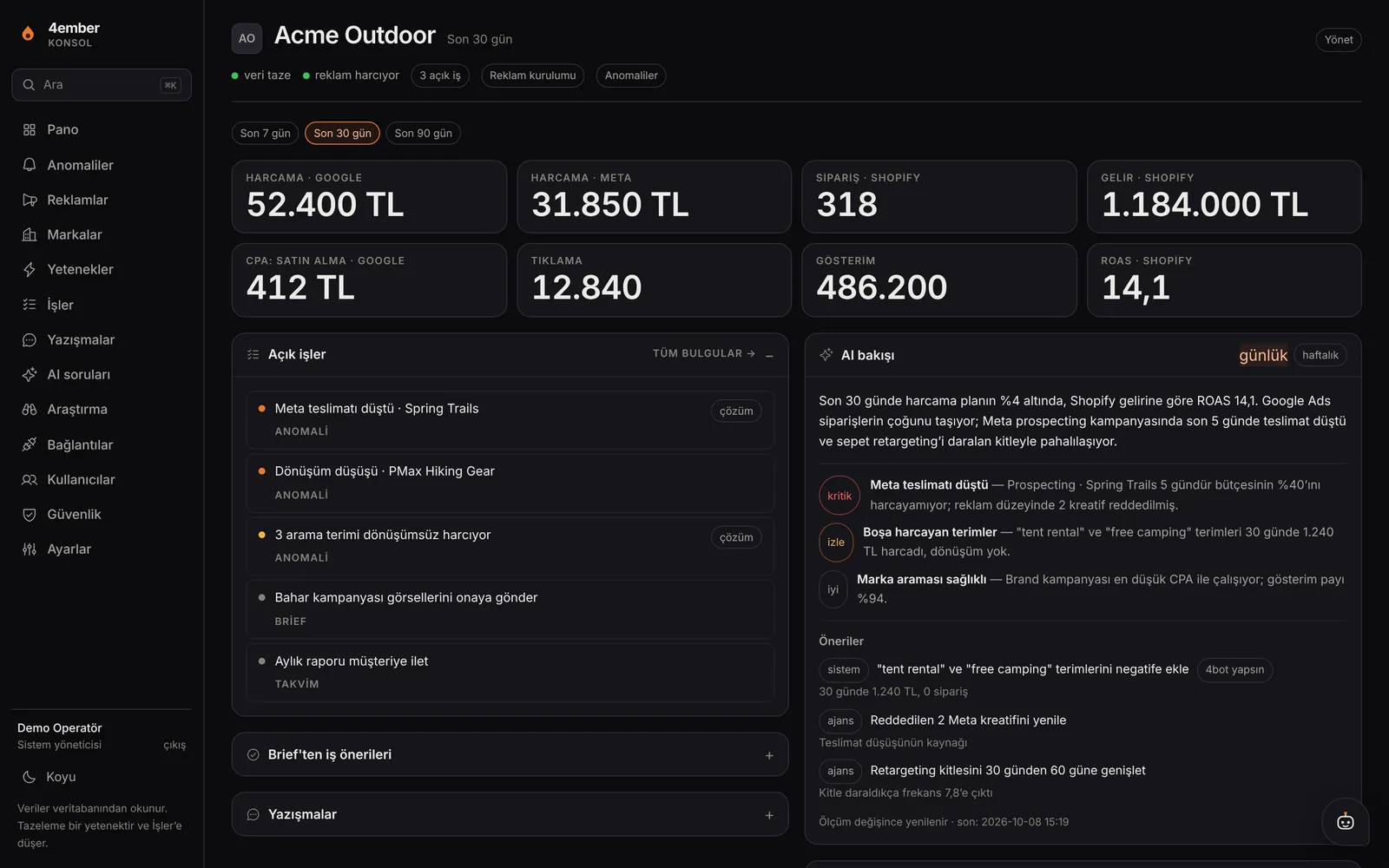Click the Markalar building icon
Viewport: 1389px width, 868px height.
30,234
